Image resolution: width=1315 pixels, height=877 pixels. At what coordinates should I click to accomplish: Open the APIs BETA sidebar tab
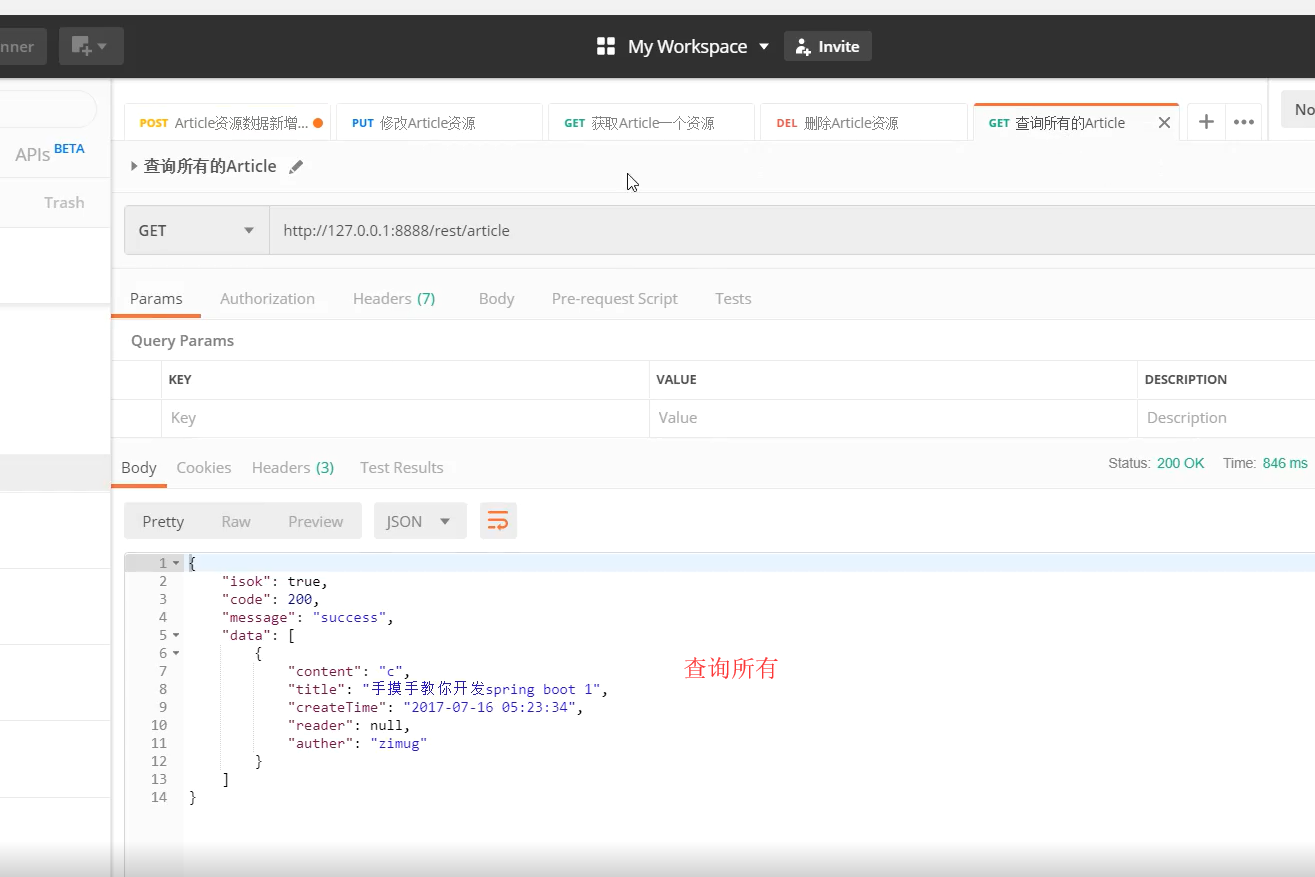tap(50, 154)
